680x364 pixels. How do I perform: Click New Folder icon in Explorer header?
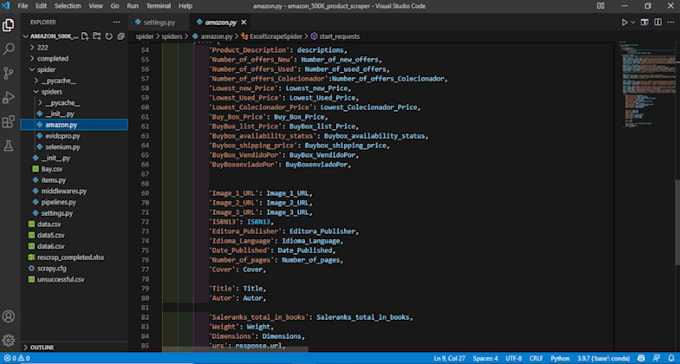click(x=97, y=36)
